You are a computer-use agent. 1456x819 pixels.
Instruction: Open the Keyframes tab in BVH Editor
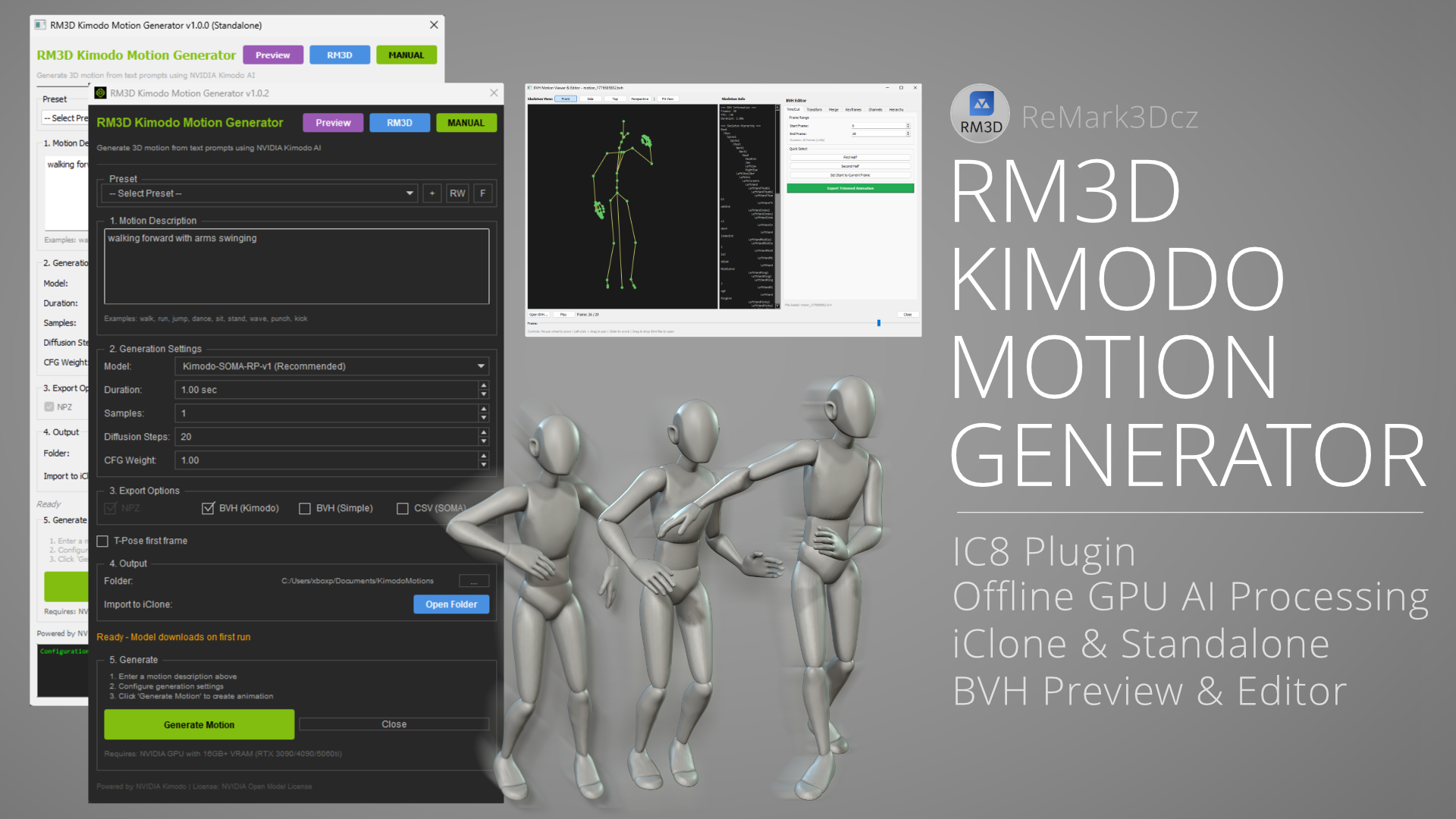click(853, 109)
